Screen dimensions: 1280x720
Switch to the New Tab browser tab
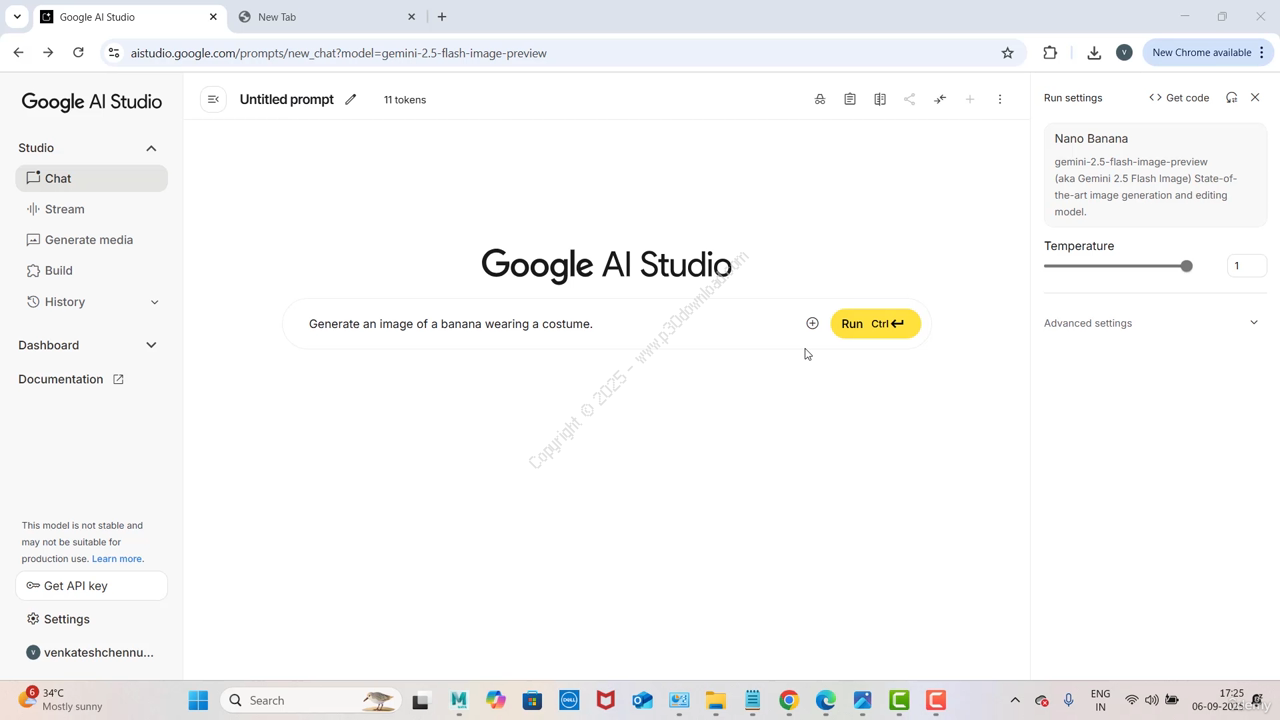click(327, 17)
